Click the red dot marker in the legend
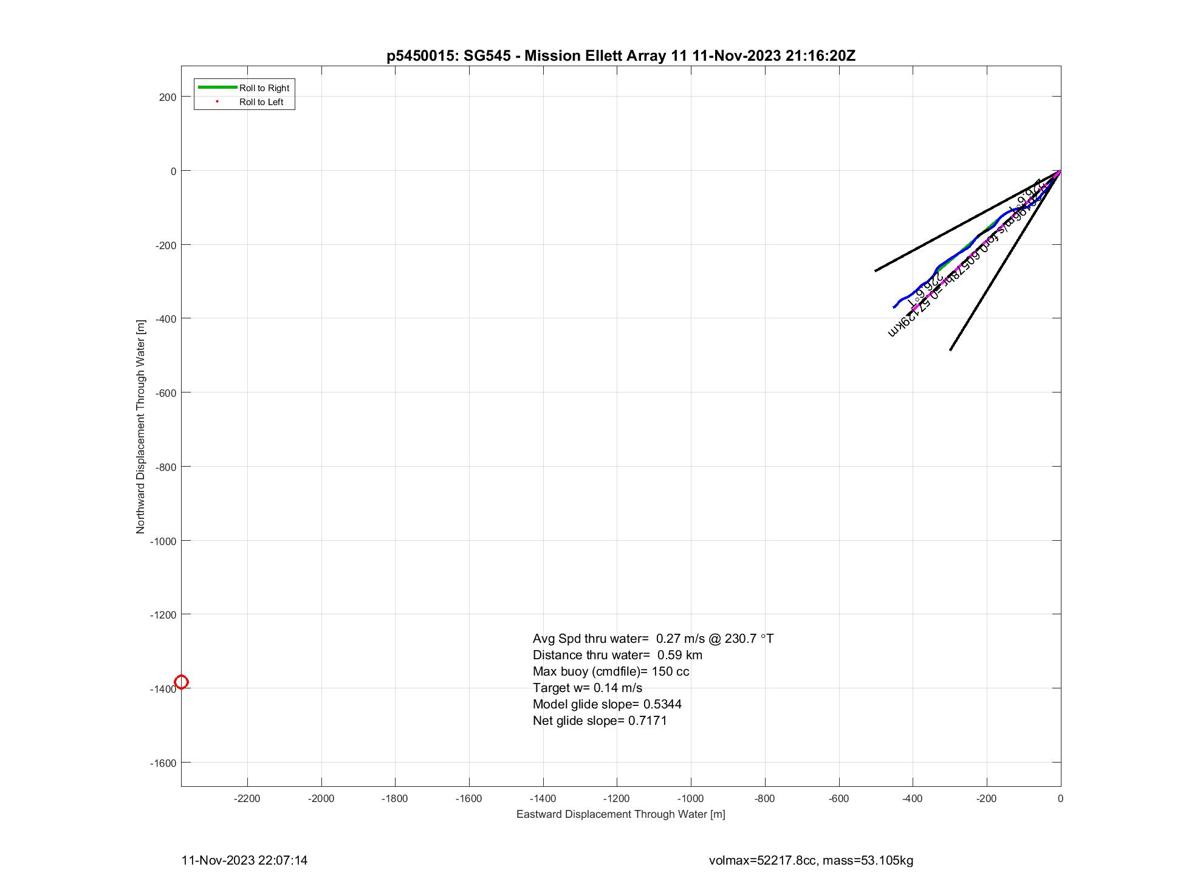Image resolution: width=1200 pixels, height=885 pixels. point(217,102)
